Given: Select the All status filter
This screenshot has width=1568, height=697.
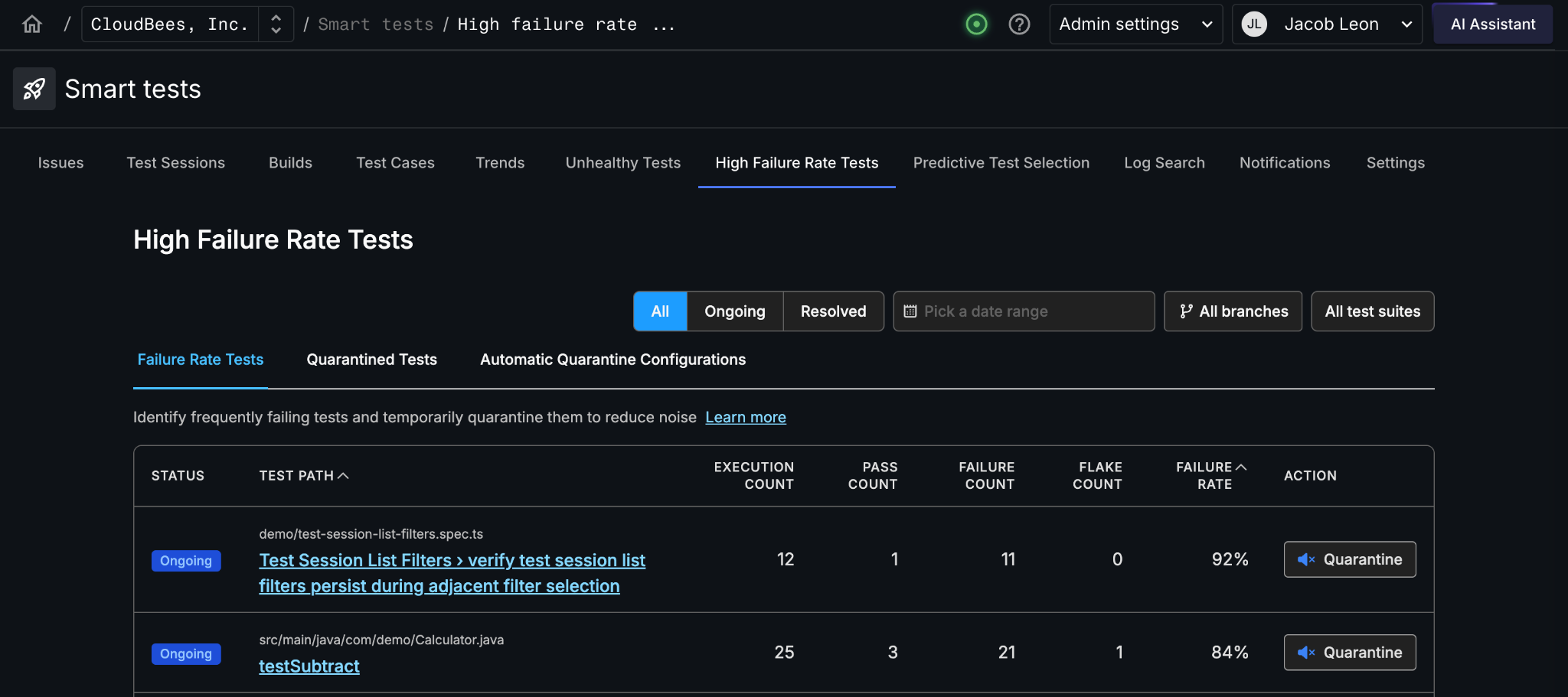Looking at the screenshot, I should 660,311.
